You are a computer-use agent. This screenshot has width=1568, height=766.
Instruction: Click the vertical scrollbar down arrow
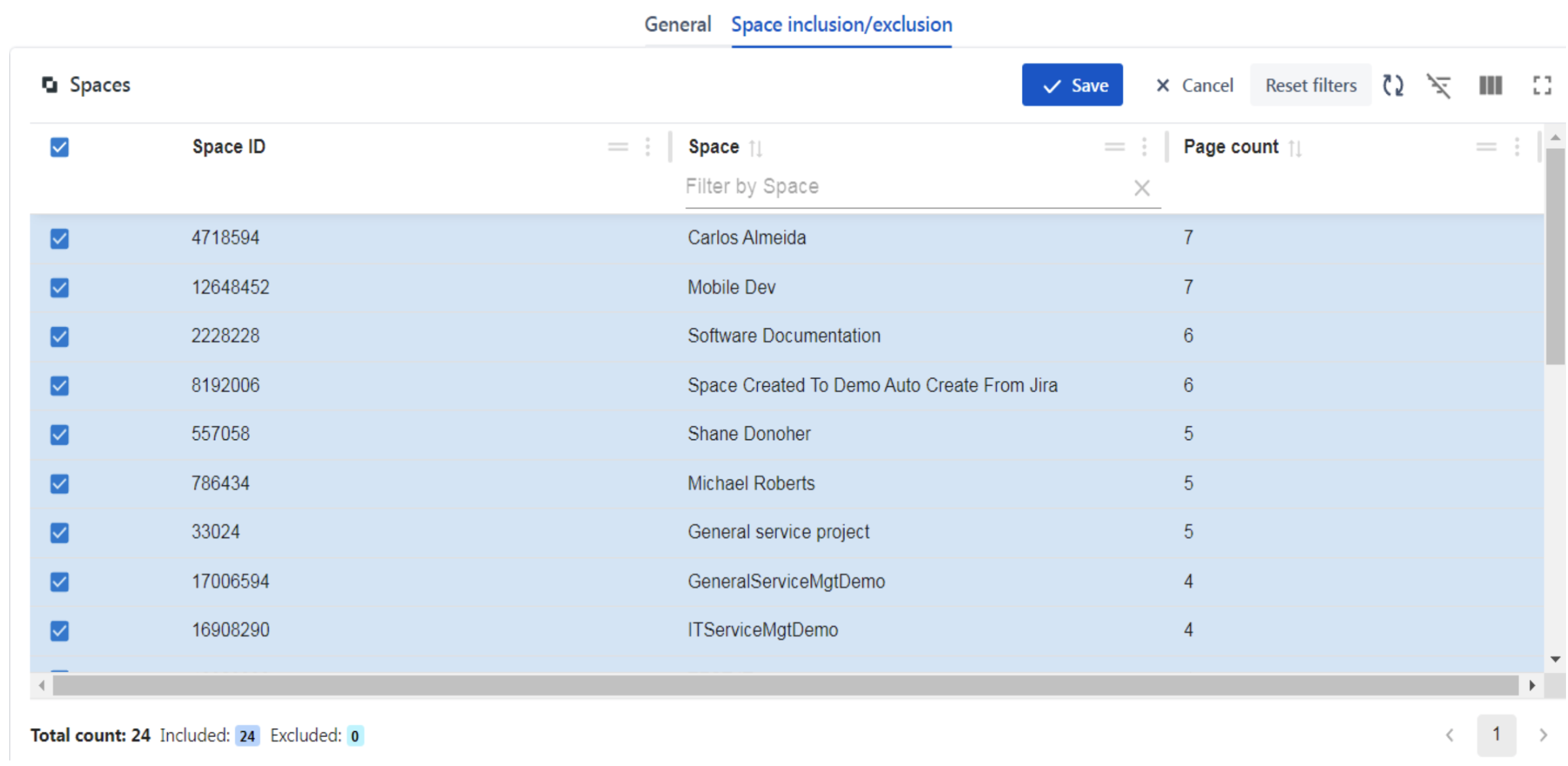pos(1555,659)
